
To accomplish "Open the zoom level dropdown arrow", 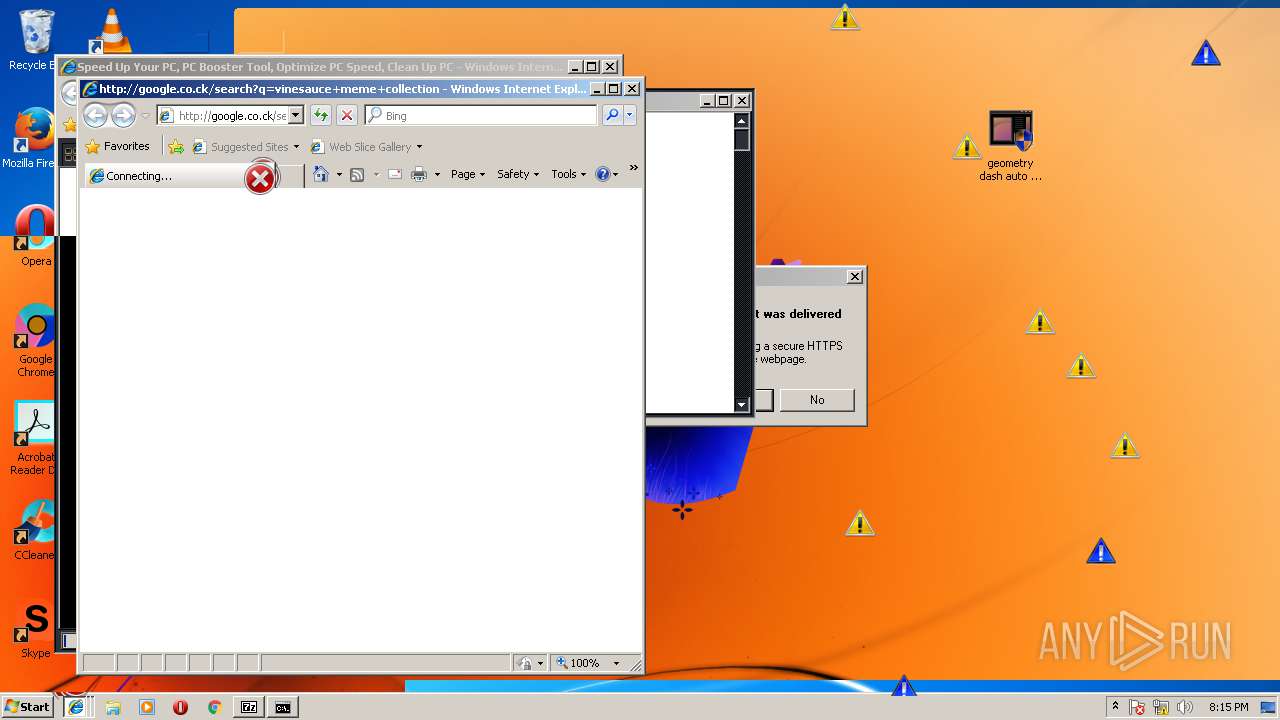I will (x=616, y=663).
